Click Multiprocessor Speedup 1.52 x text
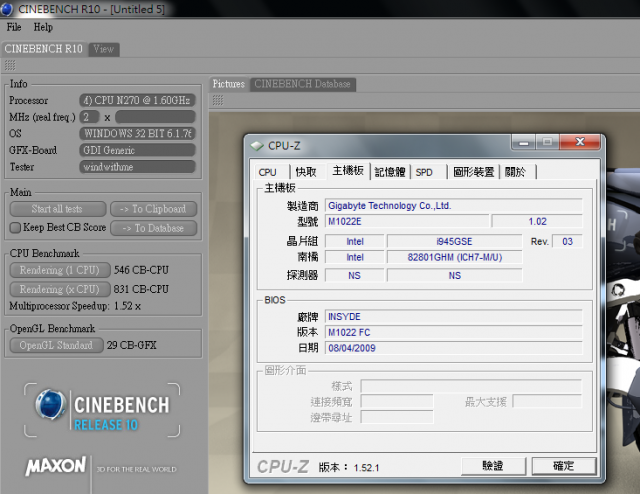Screen dimensions: 640x494 [75, 306]
